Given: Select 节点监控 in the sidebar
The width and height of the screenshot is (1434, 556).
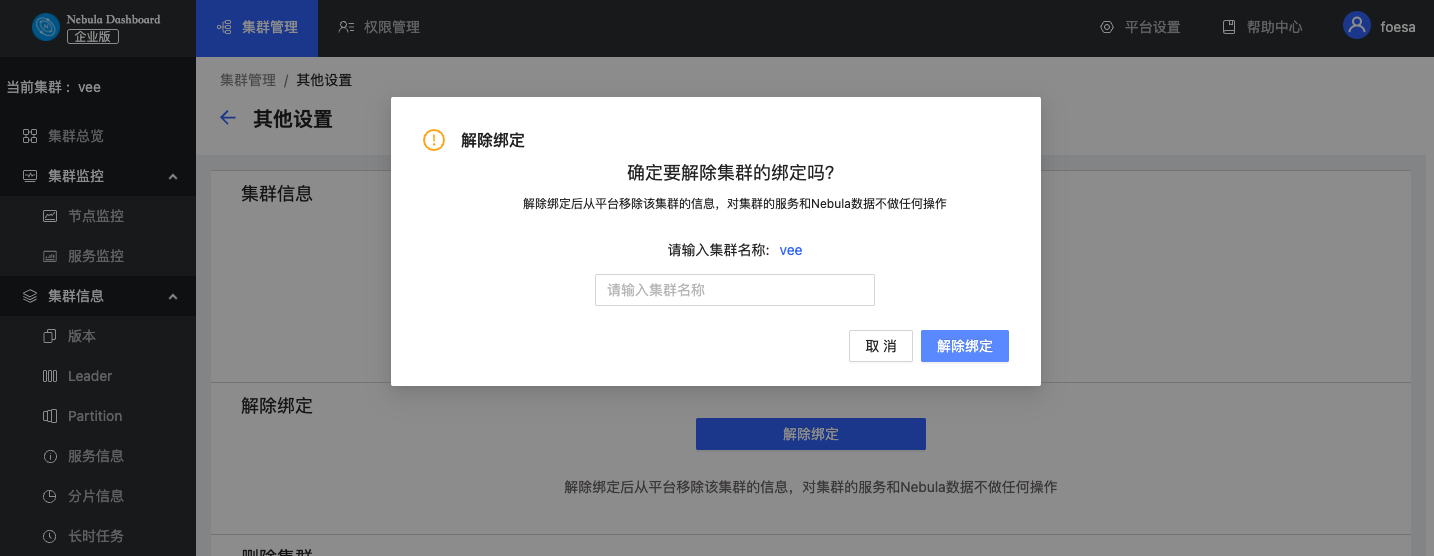Looking at the screenshot, I should [98, 216].
